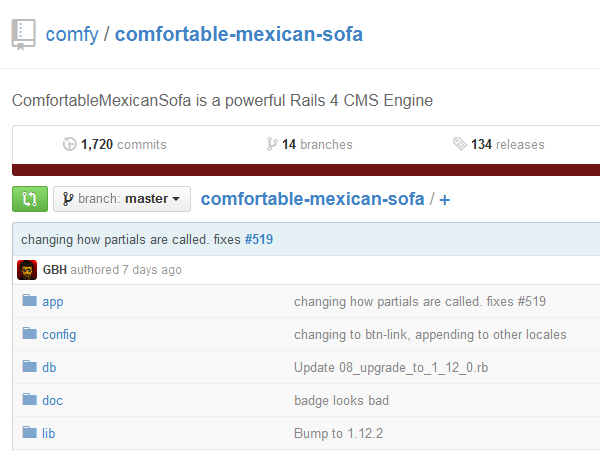Click the repository book icon
The height and width of the screenshot is (451, 600).
[x=24, y=34]
